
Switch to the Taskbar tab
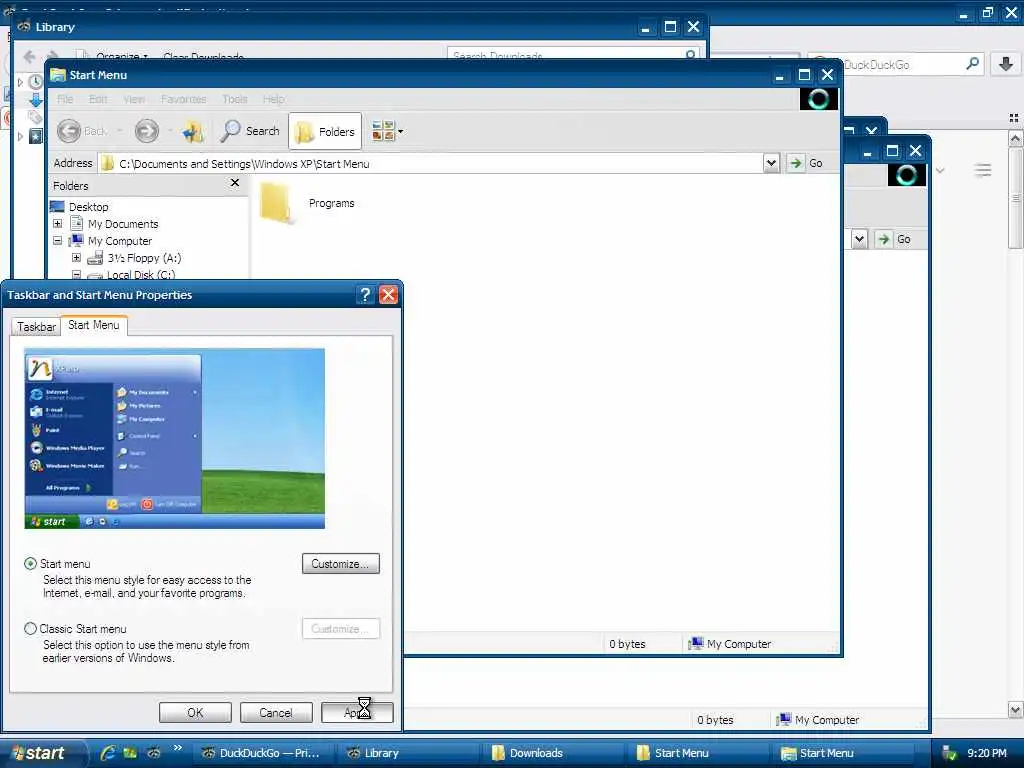coord(36,327)
